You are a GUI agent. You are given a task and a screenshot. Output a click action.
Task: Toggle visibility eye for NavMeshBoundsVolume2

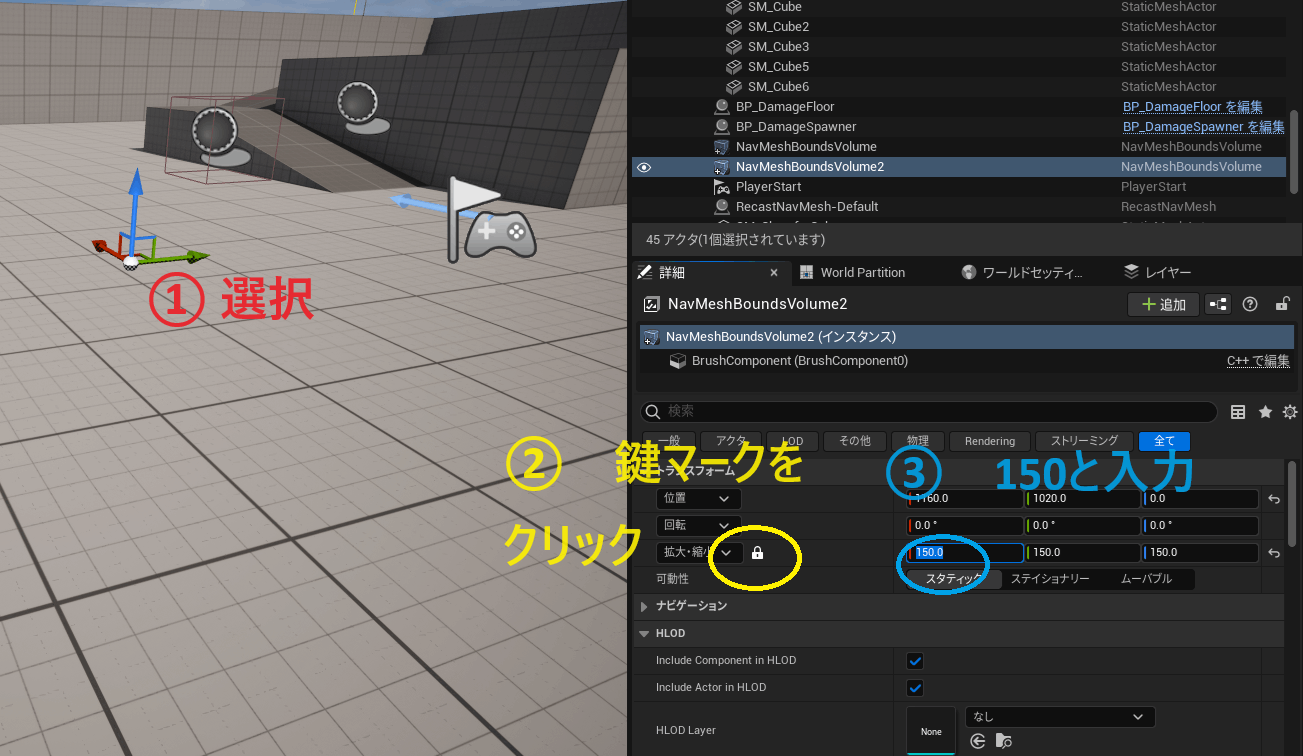click(644, 167)
